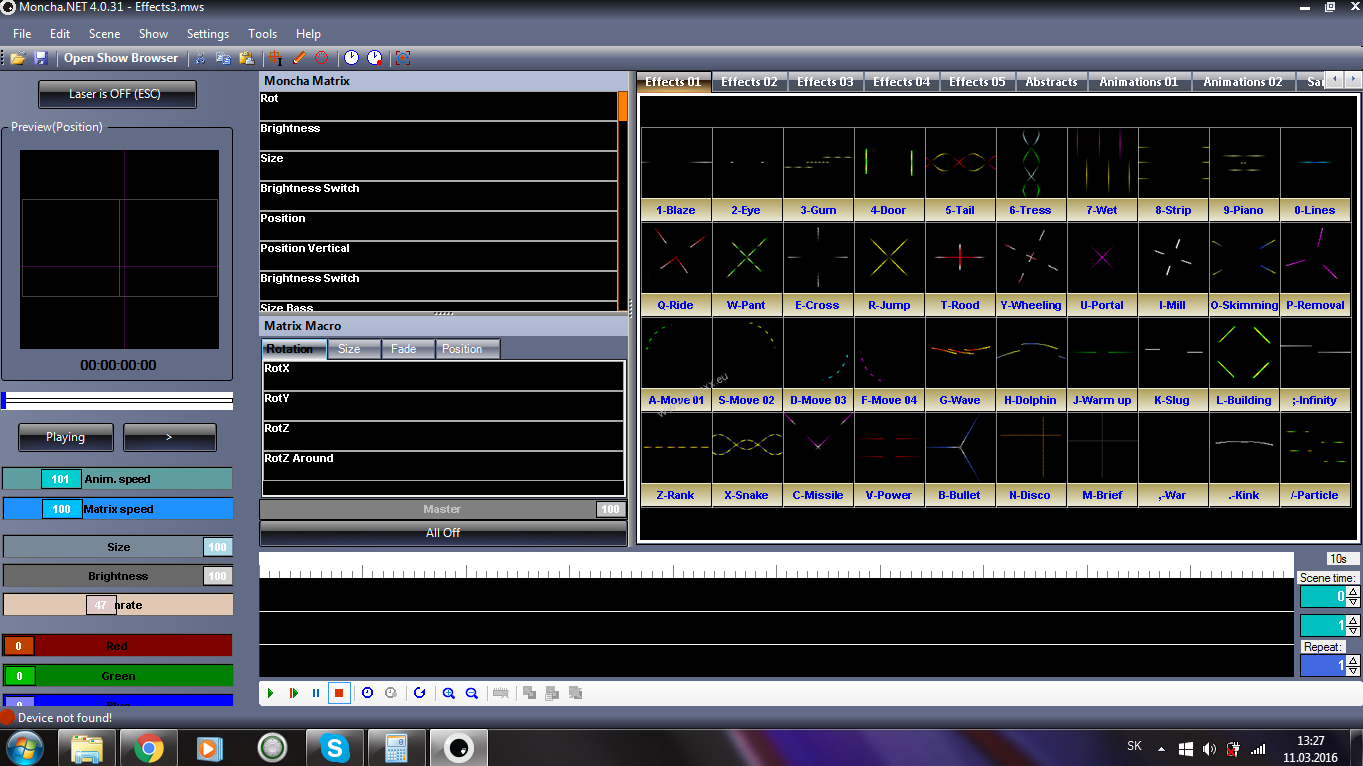Click the plain blue clock toolbar icon
This screenshot has height=766, width=1363.
351,58
